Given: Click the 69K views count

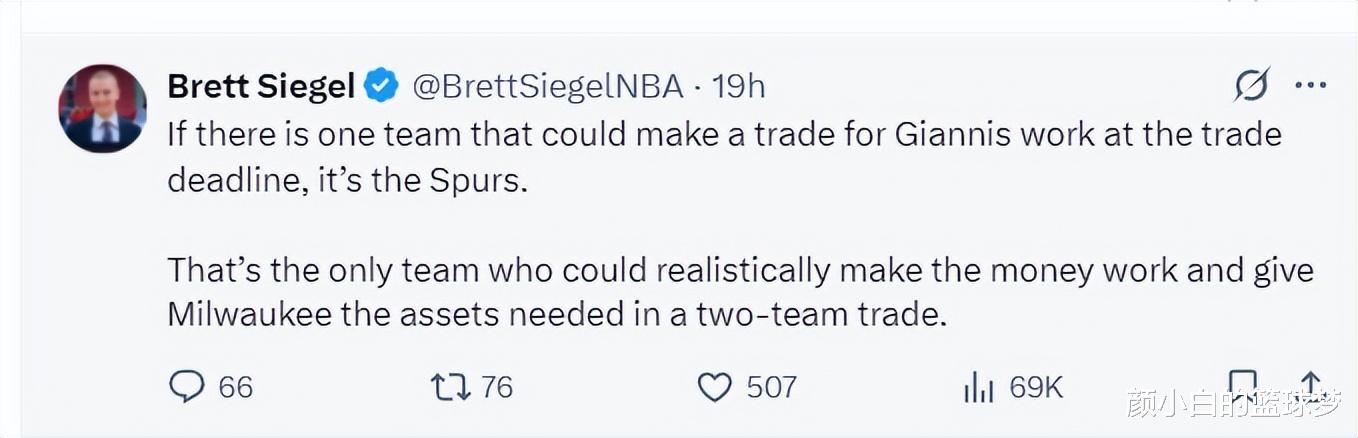Looking at the screenshot, I should click(1036, 387).
